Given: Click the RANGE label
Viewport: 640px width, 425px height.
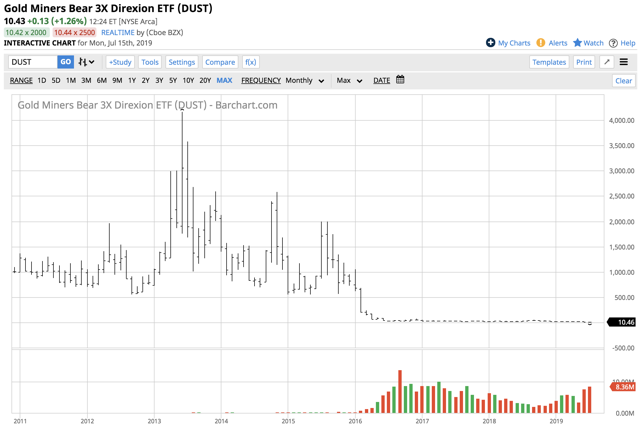Looking at the screenshot, I should tap(21, 80).
